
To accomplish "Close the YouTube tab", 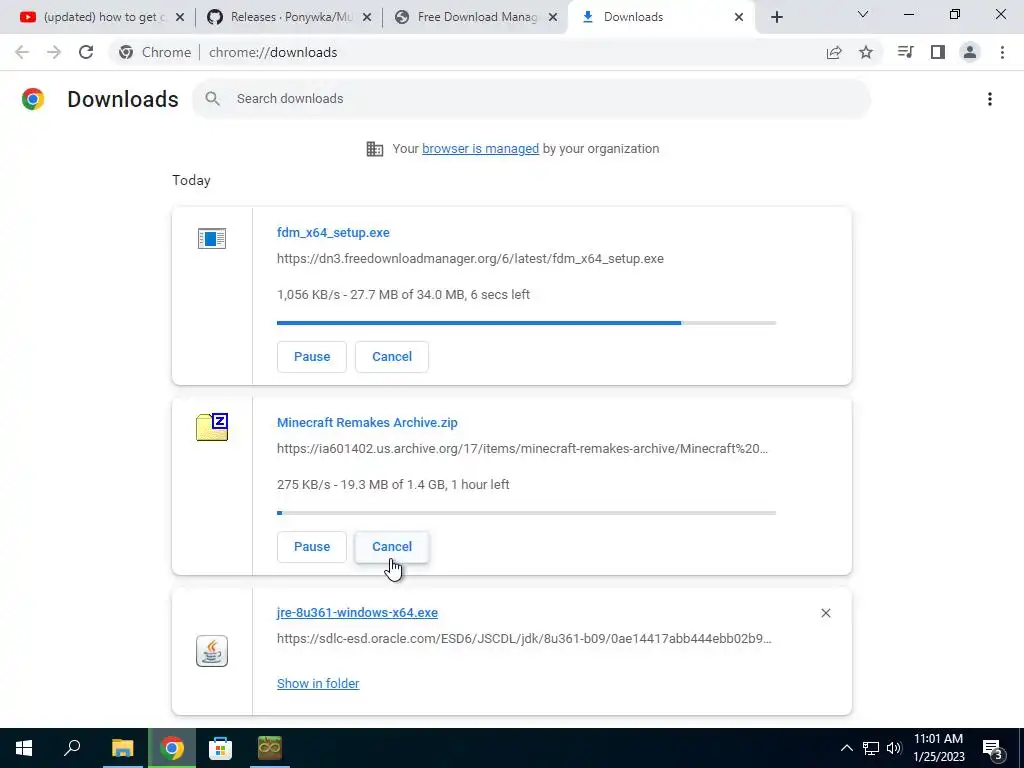I will point(180,17).
